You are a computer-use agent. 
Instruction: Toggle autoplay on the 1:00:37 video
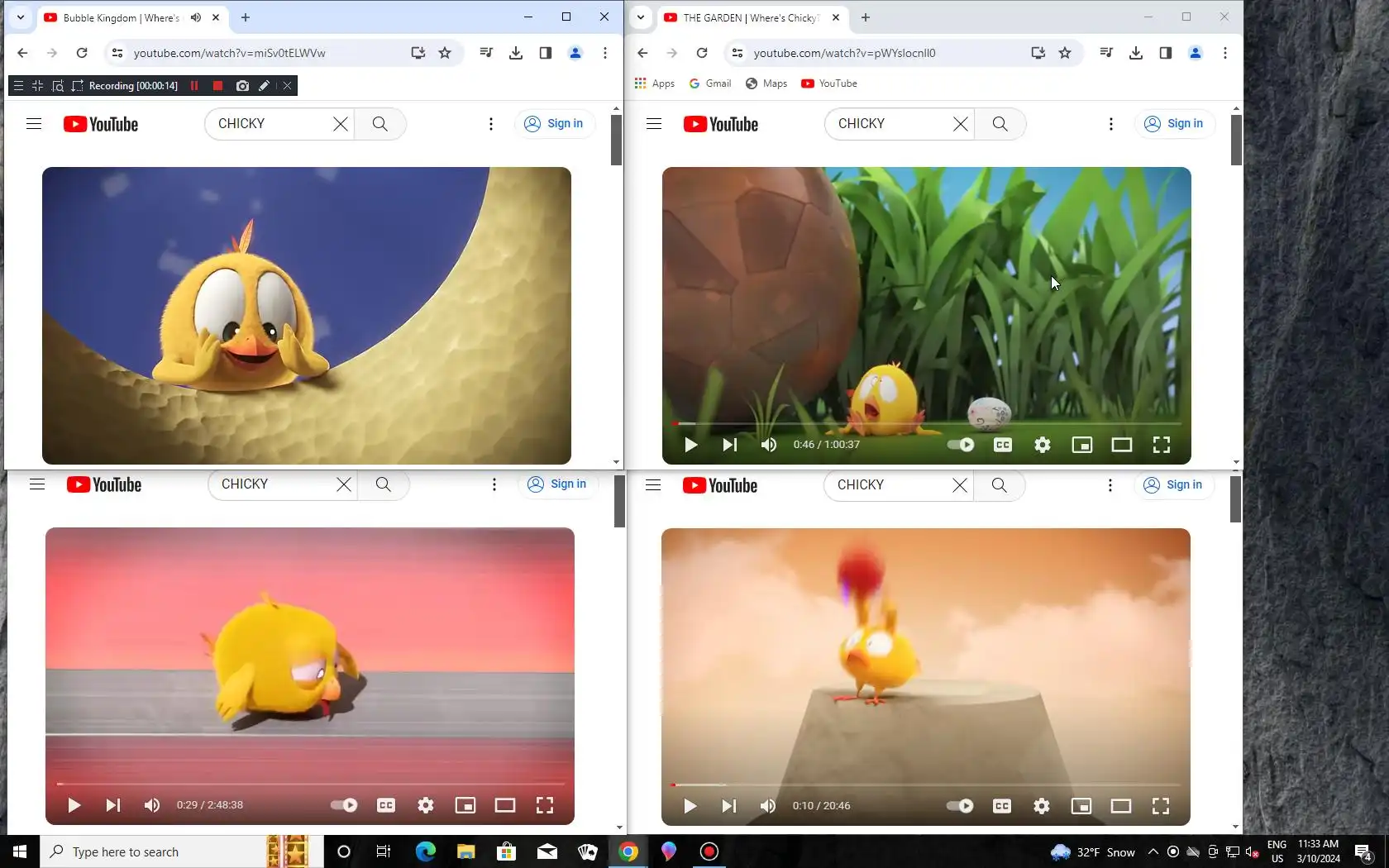961,445
